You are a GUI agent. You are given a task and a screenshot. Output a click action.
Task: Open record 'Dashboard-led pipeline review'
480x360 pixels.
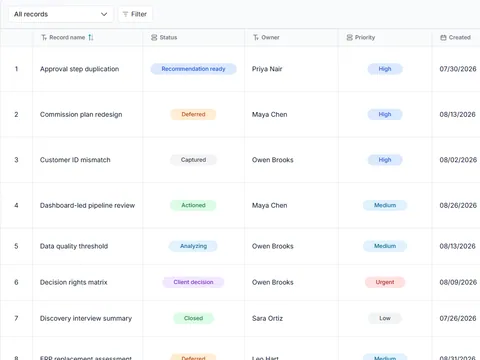coord(87,205)
